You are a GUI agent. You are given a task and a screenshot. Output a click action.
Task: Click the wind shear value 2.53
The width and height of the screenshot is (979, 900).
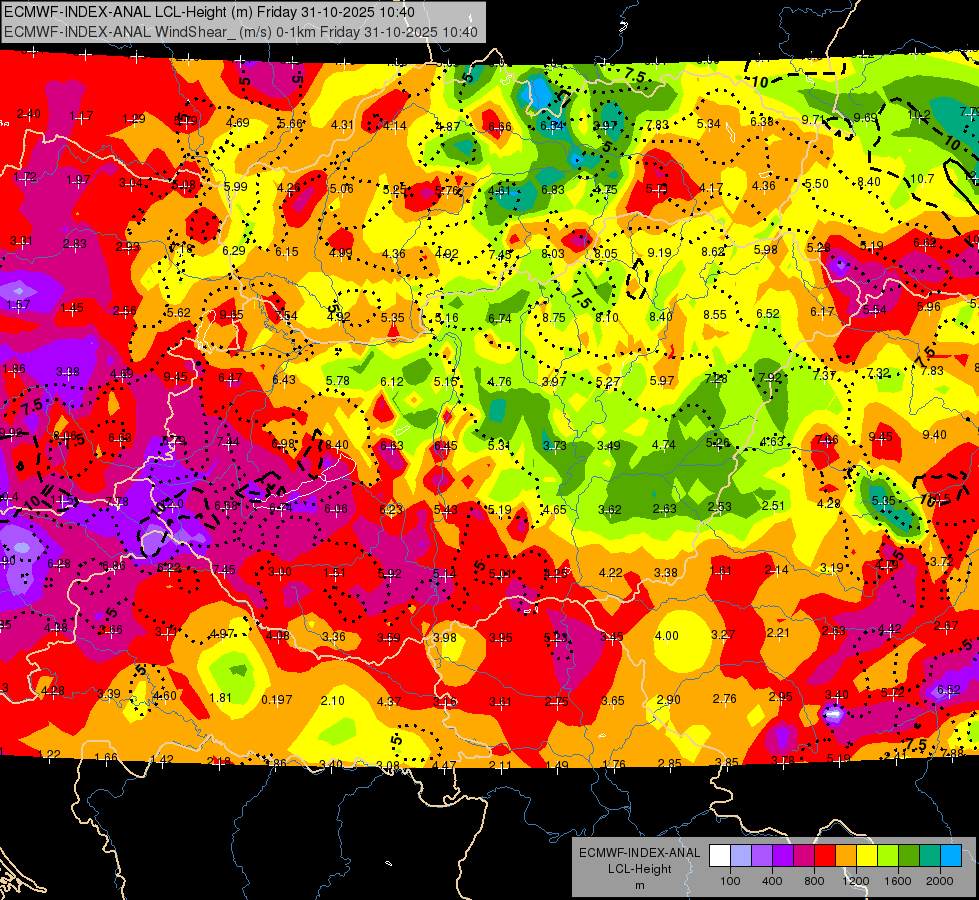pos(720,507)
